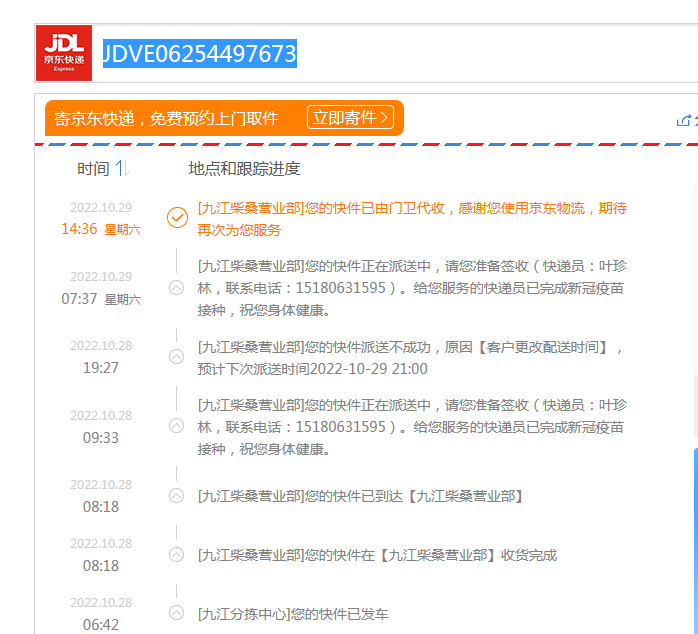Click the 06:42 timestamp
This screenshot has width=698, height=634.
(101, 625)
